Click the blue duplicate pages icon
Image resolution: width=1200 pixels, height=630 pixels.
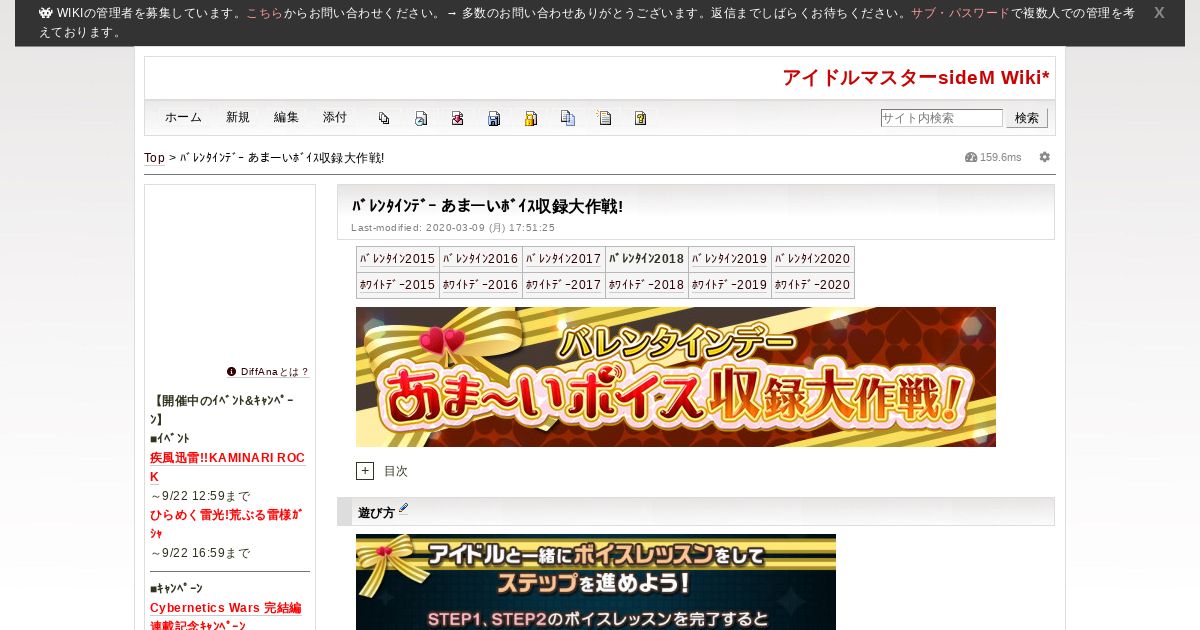[x=568, y=118]
